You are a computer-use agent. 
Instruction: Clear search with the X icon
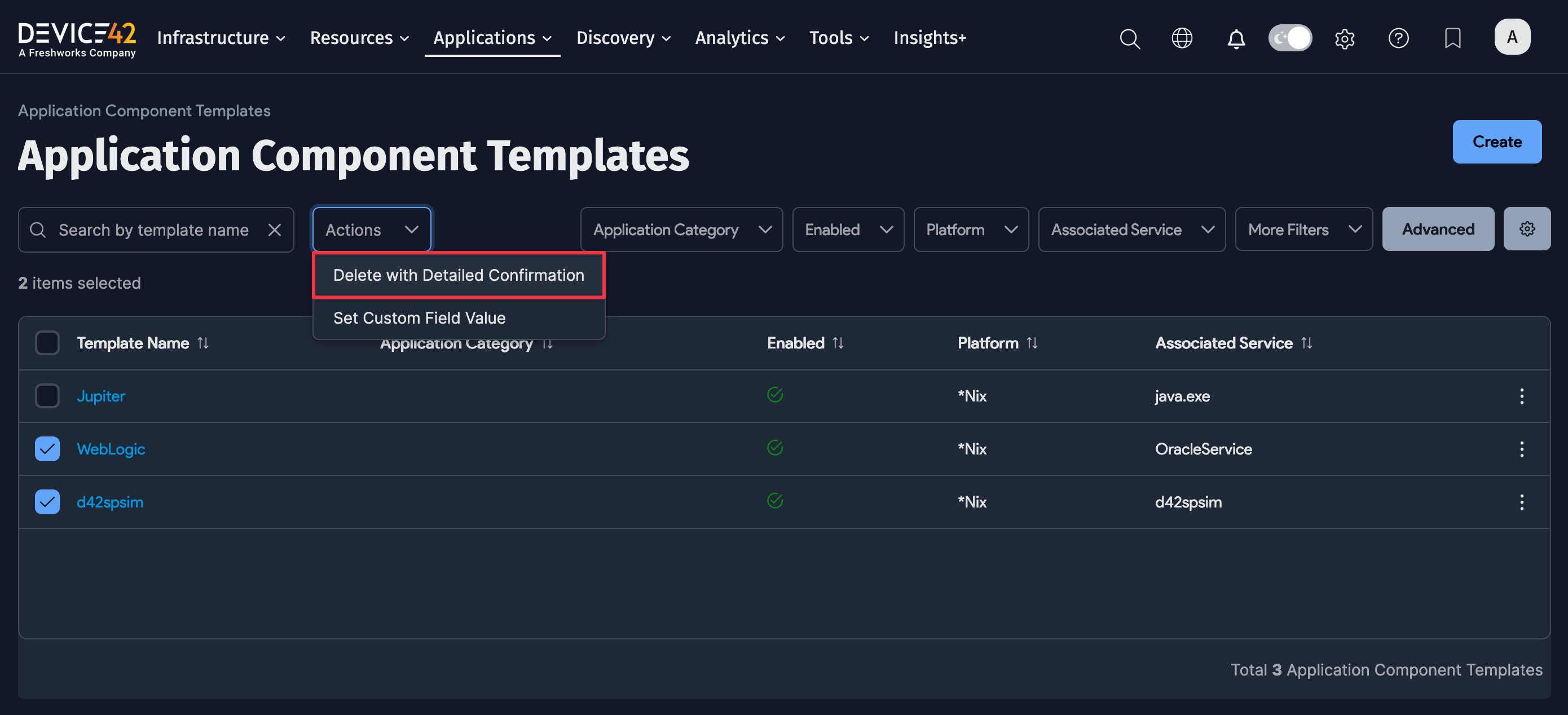click(275, 229)
